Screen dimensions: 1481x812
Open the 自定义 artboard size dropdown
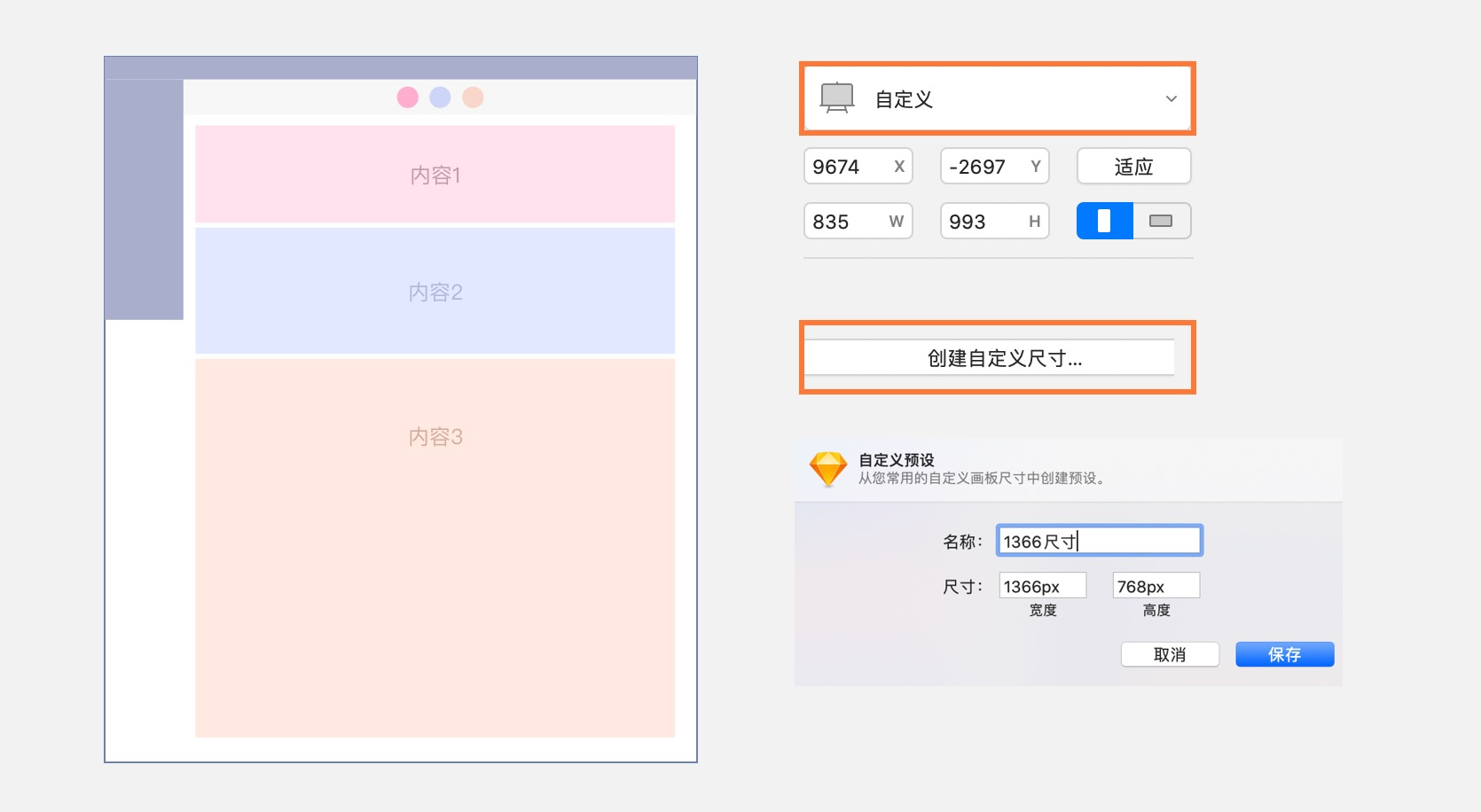tap(997, 98)
